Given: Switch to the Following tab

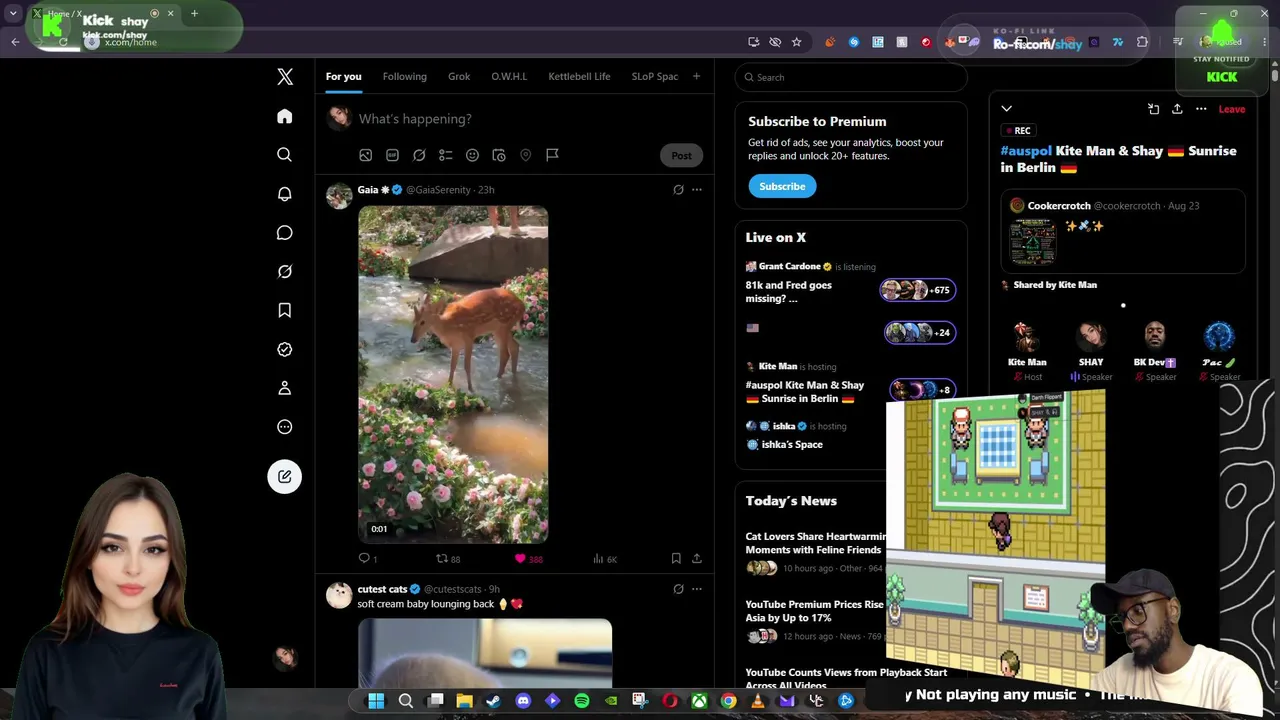Looking at the screenshot, I should tap(404, 77).
